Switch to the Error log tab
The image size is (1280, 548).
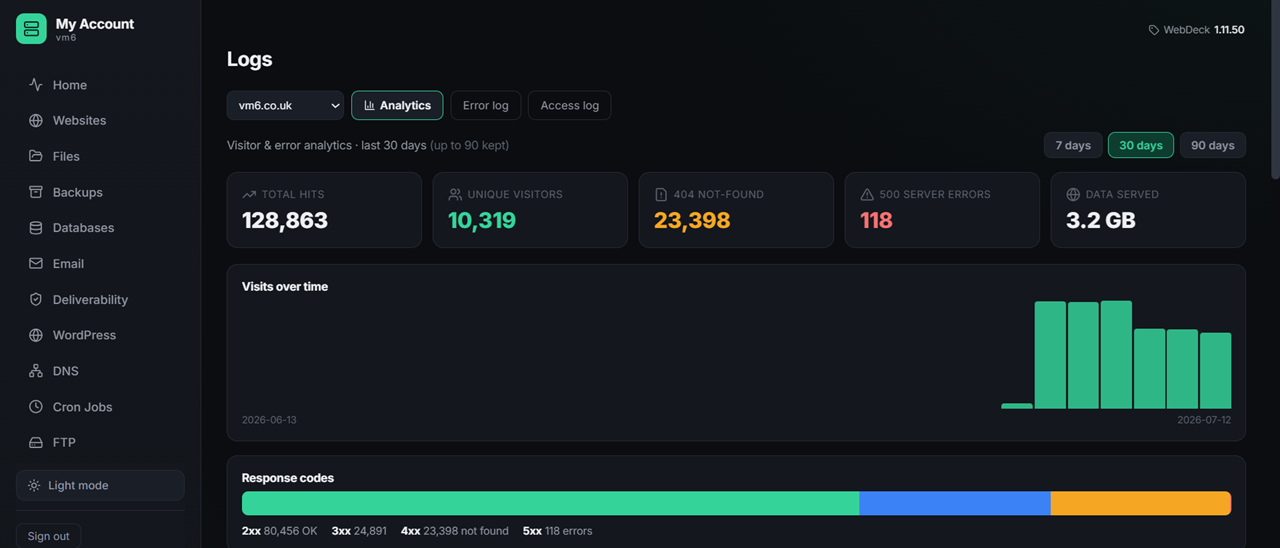click(485, 105)
